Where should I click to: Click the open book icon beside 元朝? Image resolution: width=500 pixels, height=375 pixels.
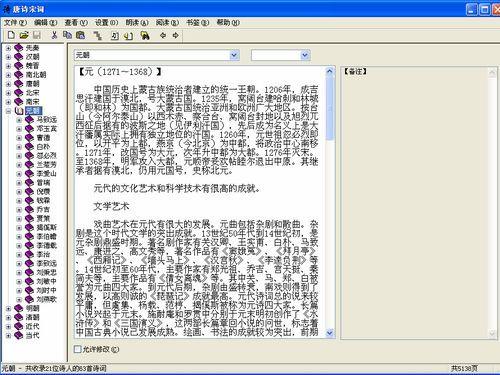tap(19, 111)
